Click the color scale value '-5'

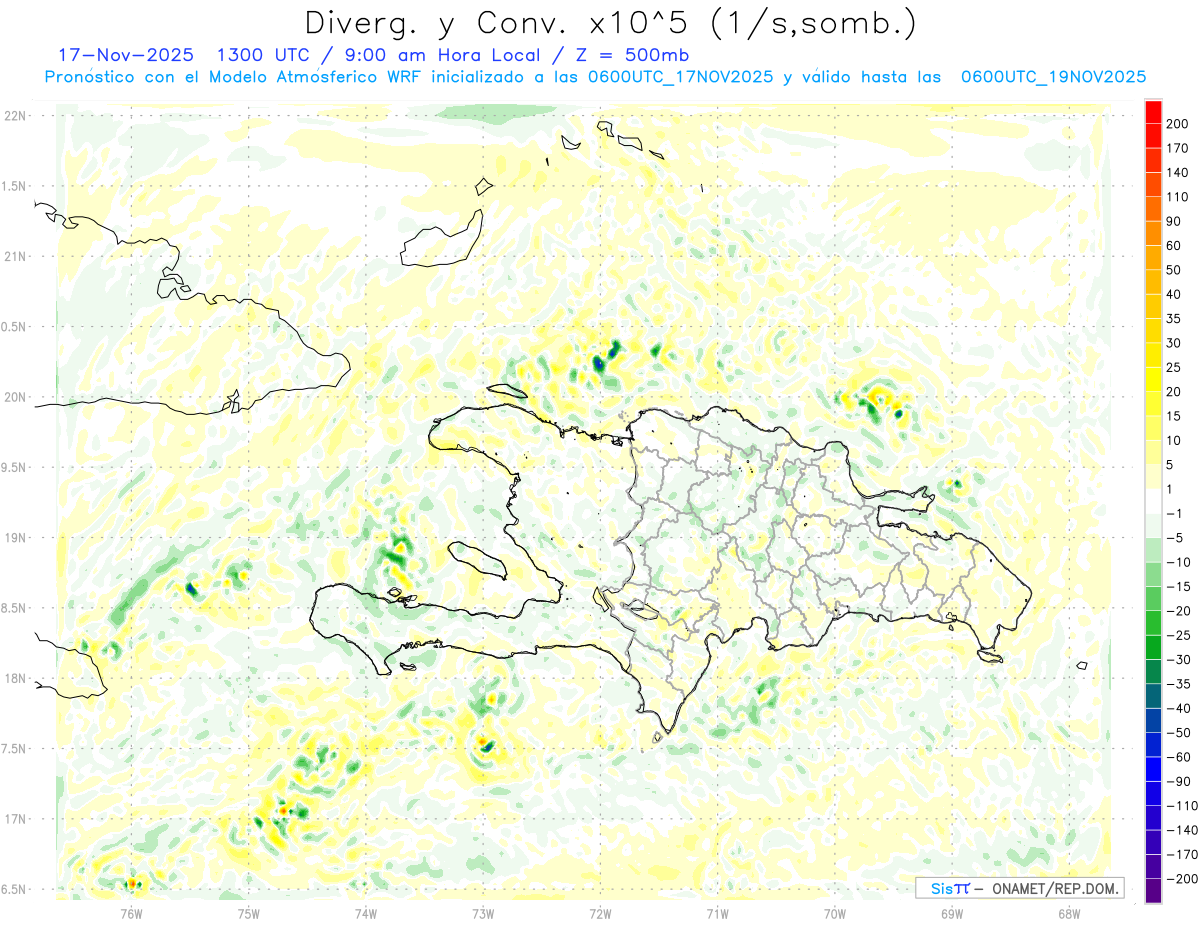1175,537
